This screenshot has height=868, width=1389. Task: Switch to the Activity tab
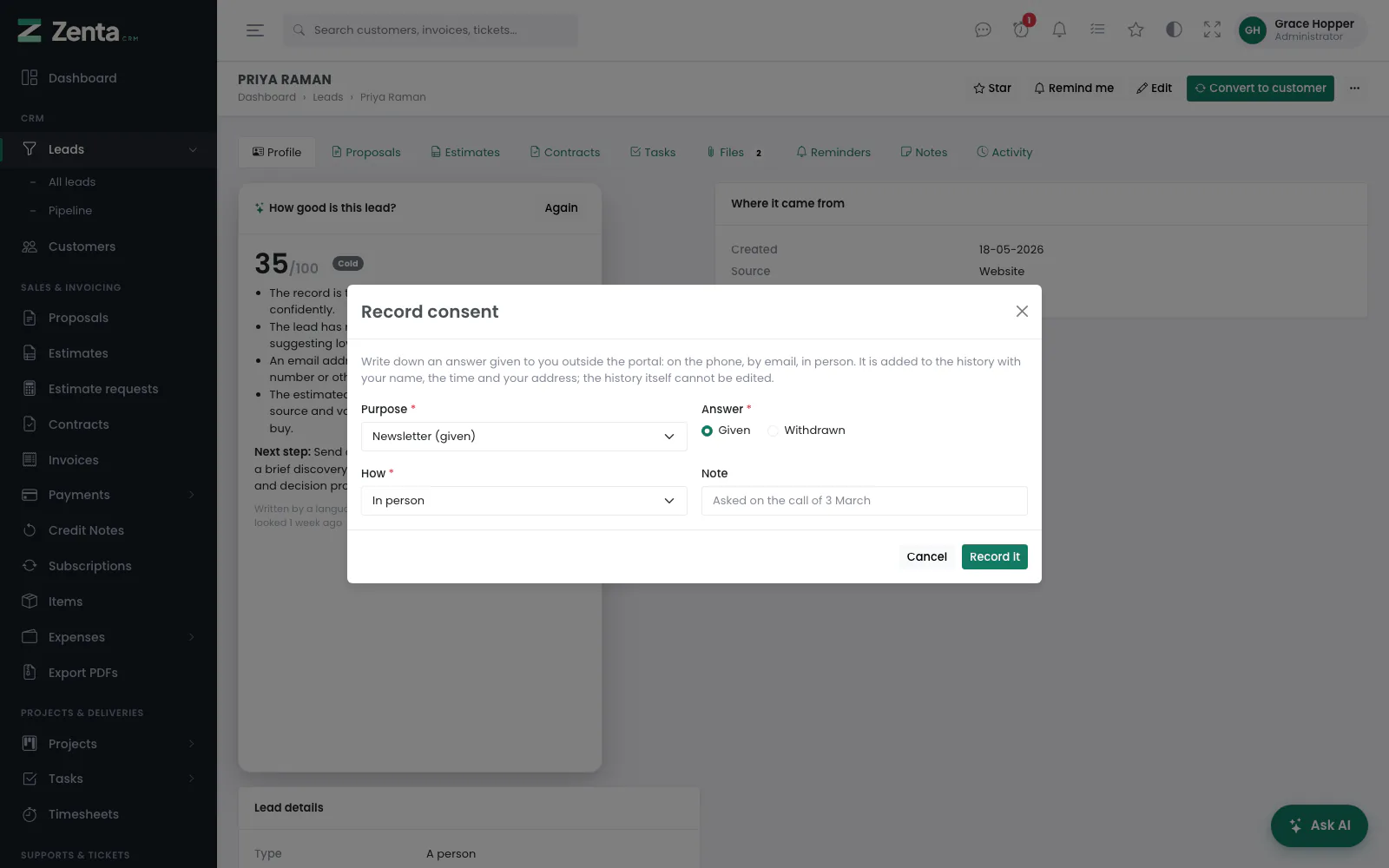point(1004,152)
